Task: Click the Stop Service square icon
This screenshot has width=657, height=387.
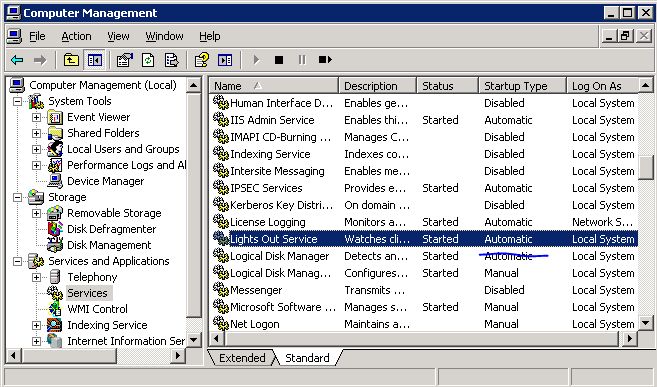Action: [279, 60]
